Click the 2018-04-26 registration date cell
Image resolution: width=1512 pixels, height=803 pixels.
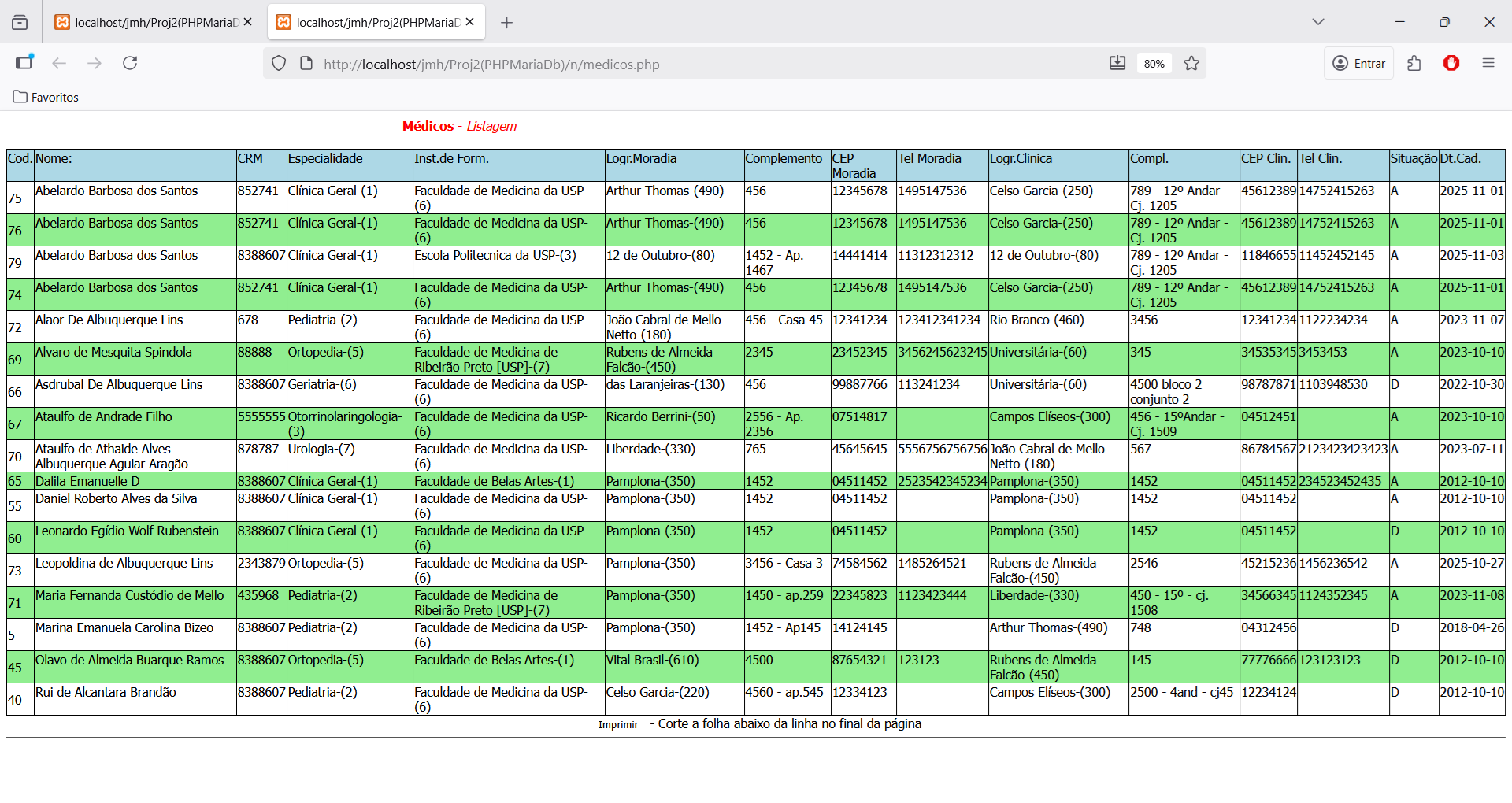point(1472,635)
